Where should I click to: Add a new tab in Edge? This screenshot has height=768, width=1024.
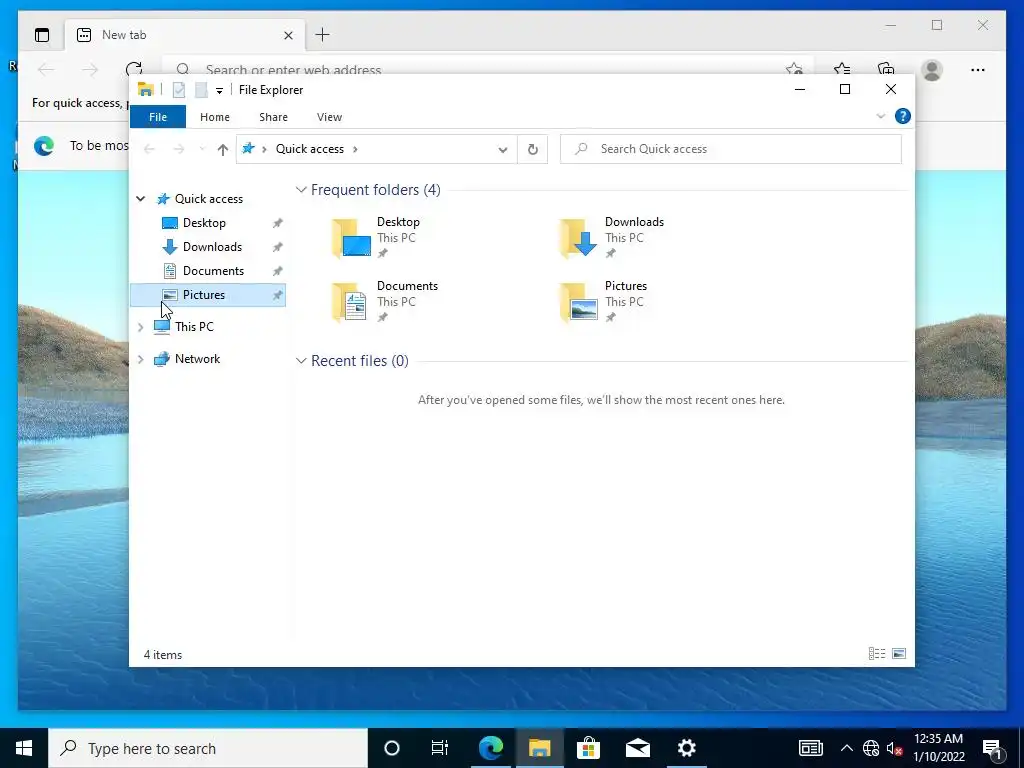click(x=323, y=35)
